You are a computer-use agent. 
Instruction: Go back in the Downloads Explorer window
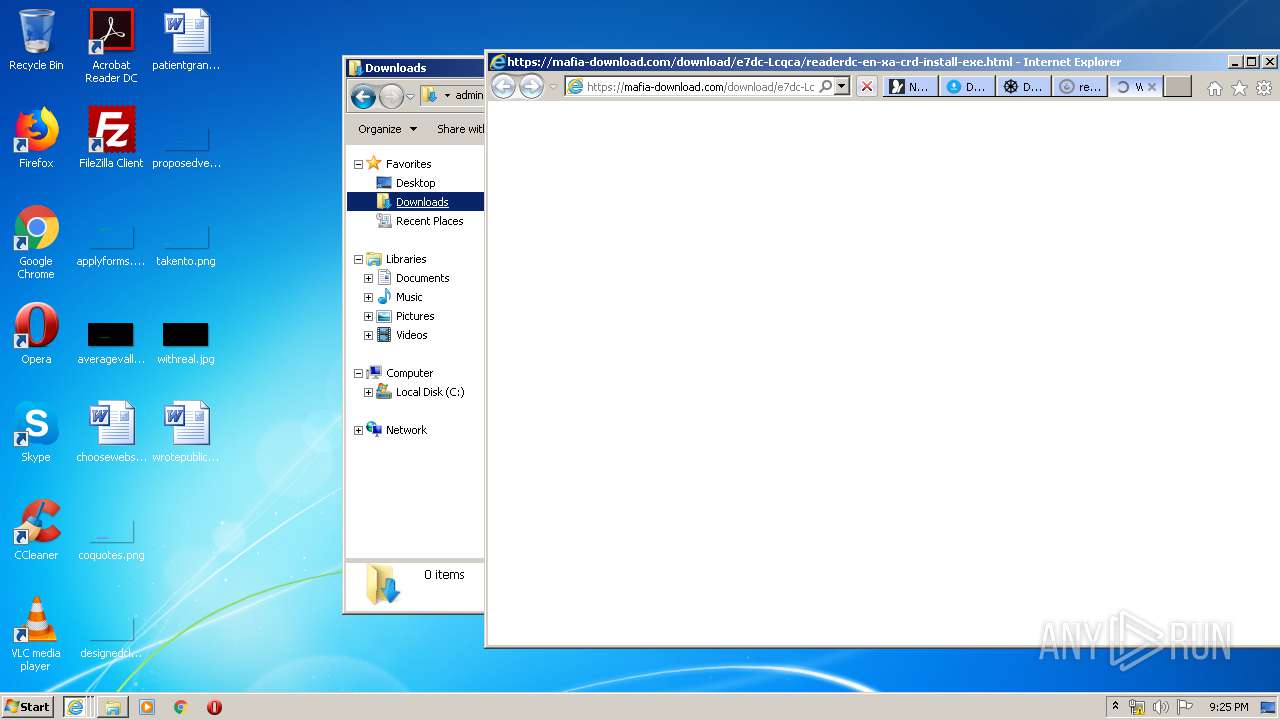363,96
